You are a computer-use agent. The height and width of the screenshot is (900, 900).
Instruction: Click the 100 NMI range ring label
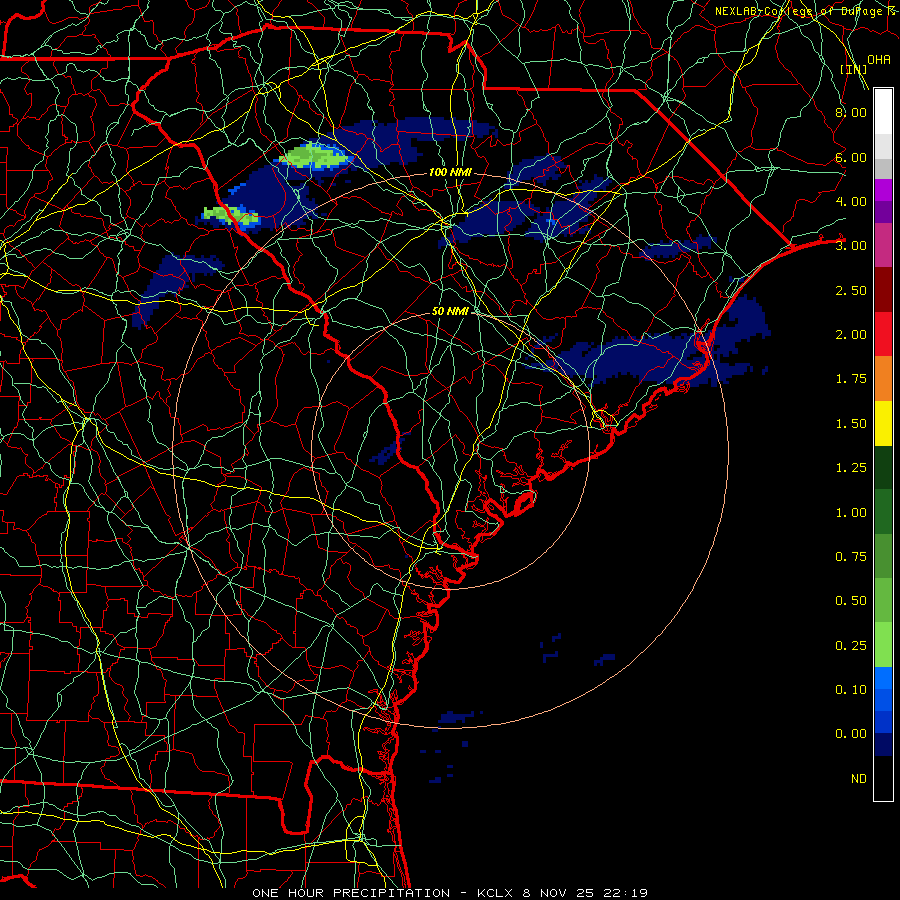coord(450,172)
